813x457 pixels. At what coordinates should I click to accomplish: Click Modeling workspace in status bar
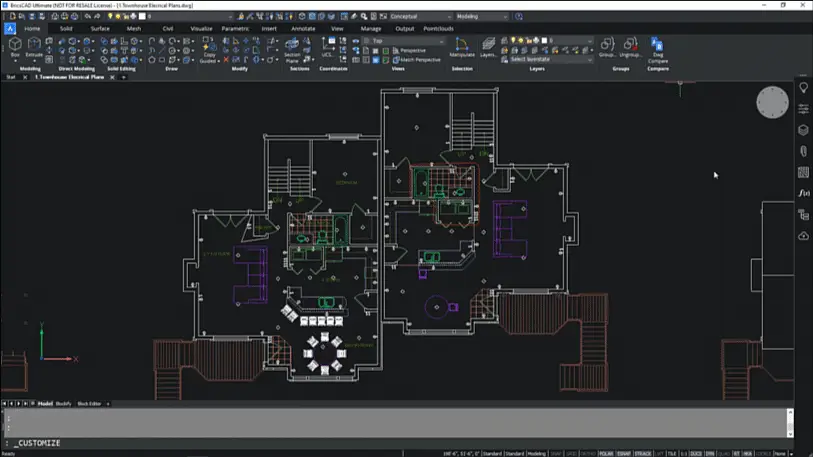point(537,454)
